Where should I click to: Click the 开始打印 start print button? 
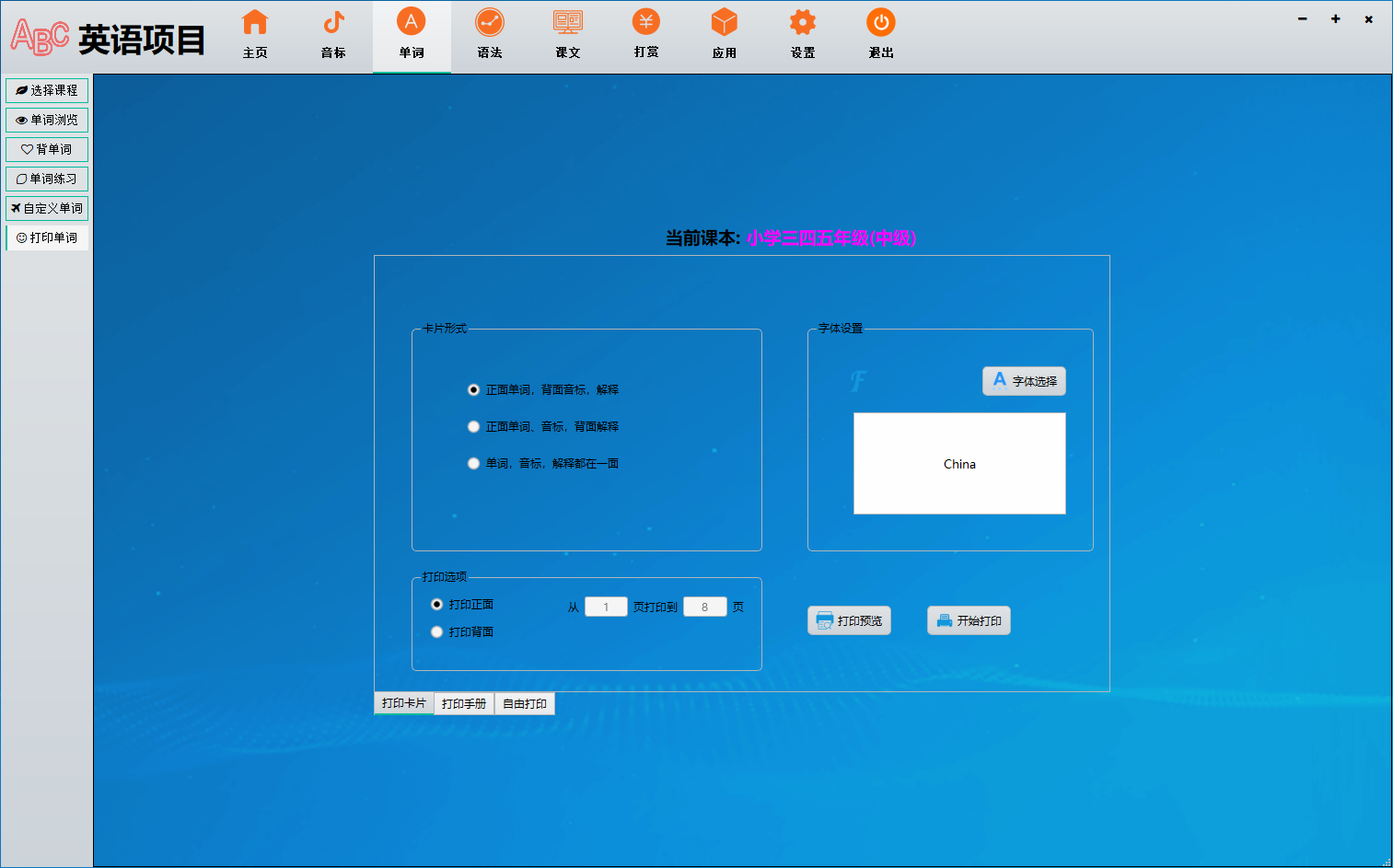tap(969, 620)
